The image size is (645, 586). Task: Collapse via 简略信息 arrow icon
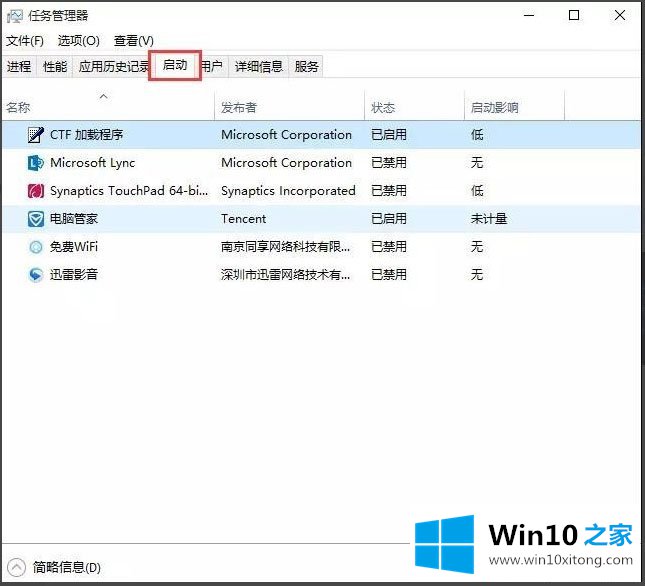coord(16,567)
